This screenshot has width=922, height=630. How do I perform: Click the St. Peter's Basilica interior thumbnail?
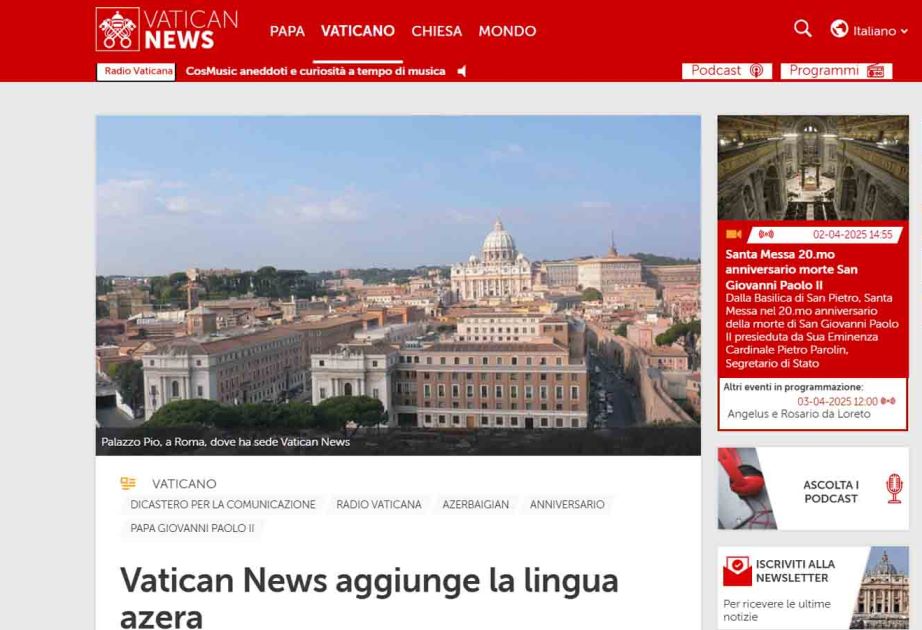pyautogui.click(x=813, y=168)
